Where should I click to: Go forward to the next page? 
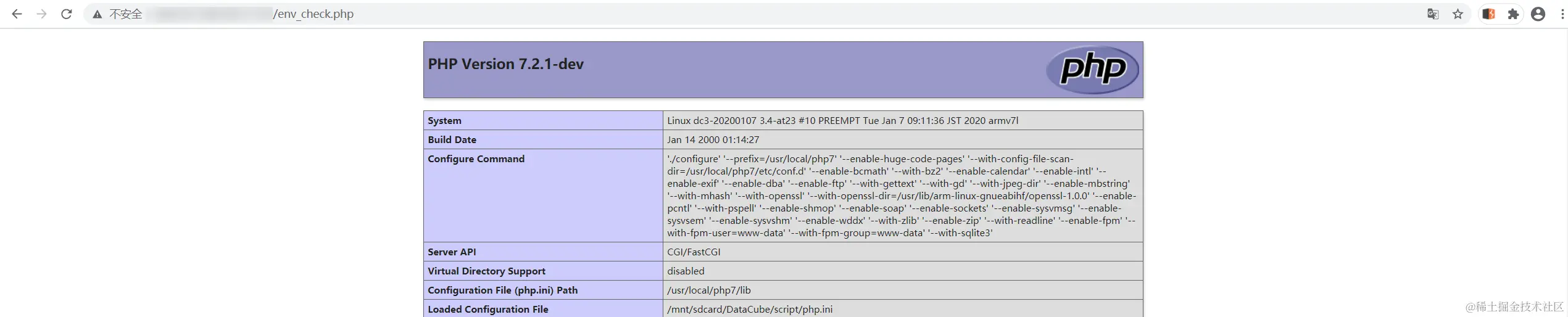[41, 14]
